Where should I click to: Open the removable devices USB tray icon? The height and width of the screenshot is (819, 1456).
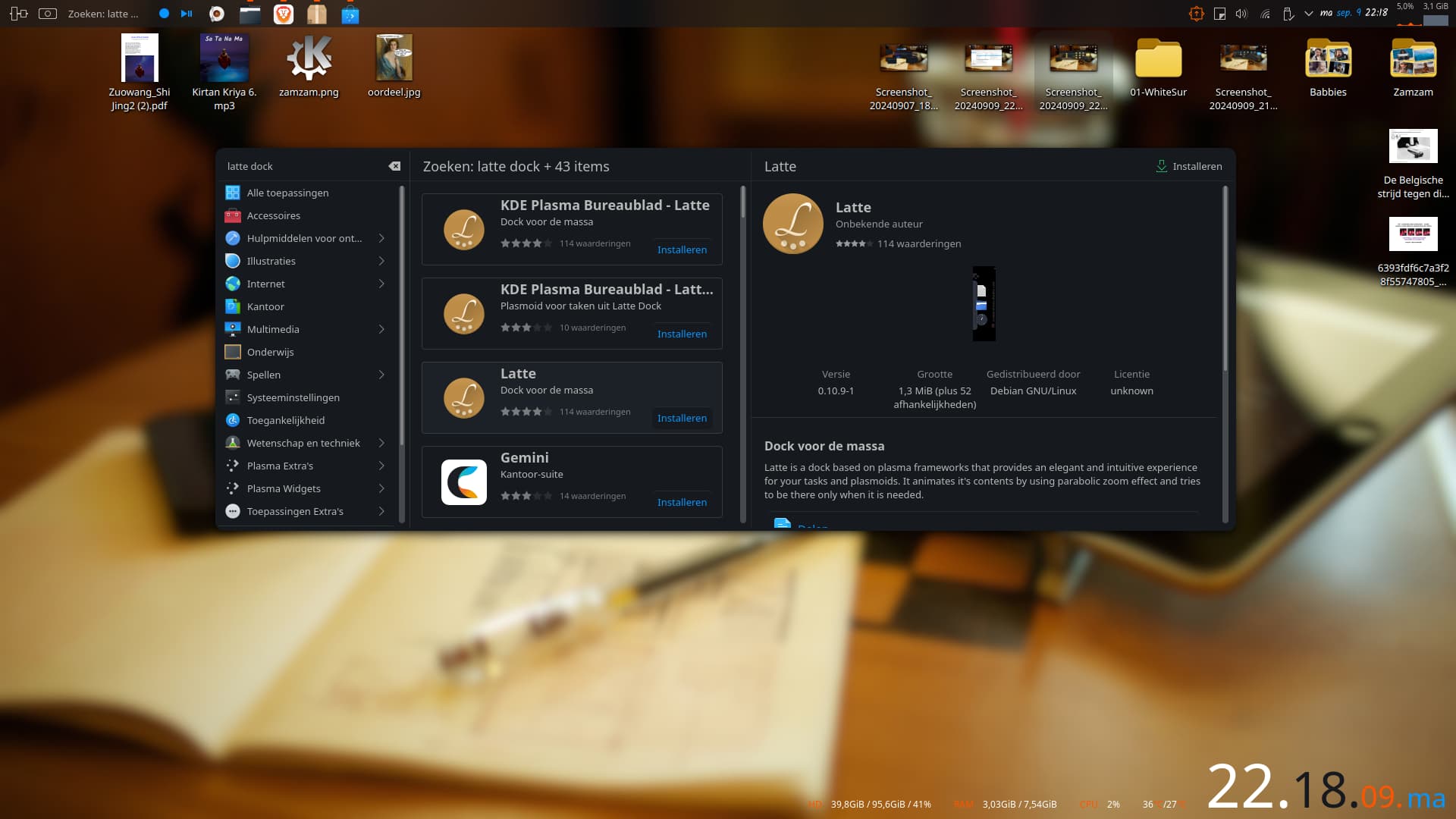point(1288,14)
